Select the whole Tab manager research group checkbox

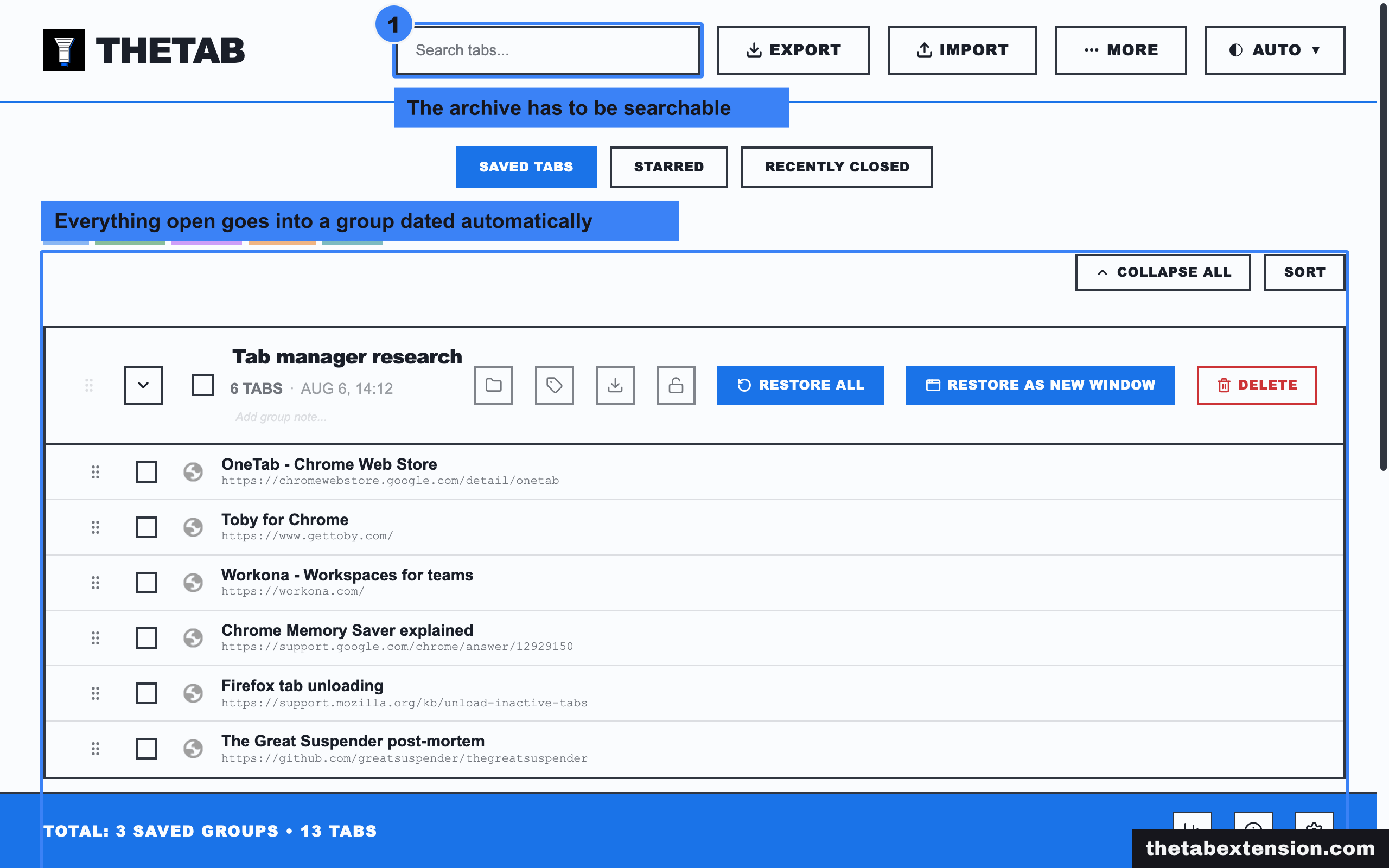(202, 385)
